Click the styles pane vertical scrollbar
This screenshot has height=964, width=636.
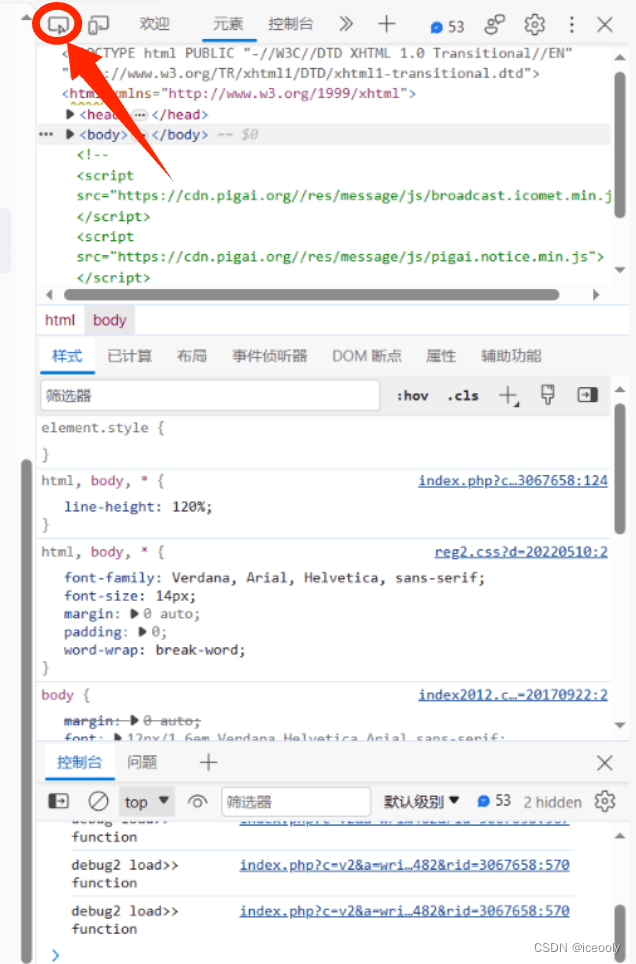(x=620, y=469)
